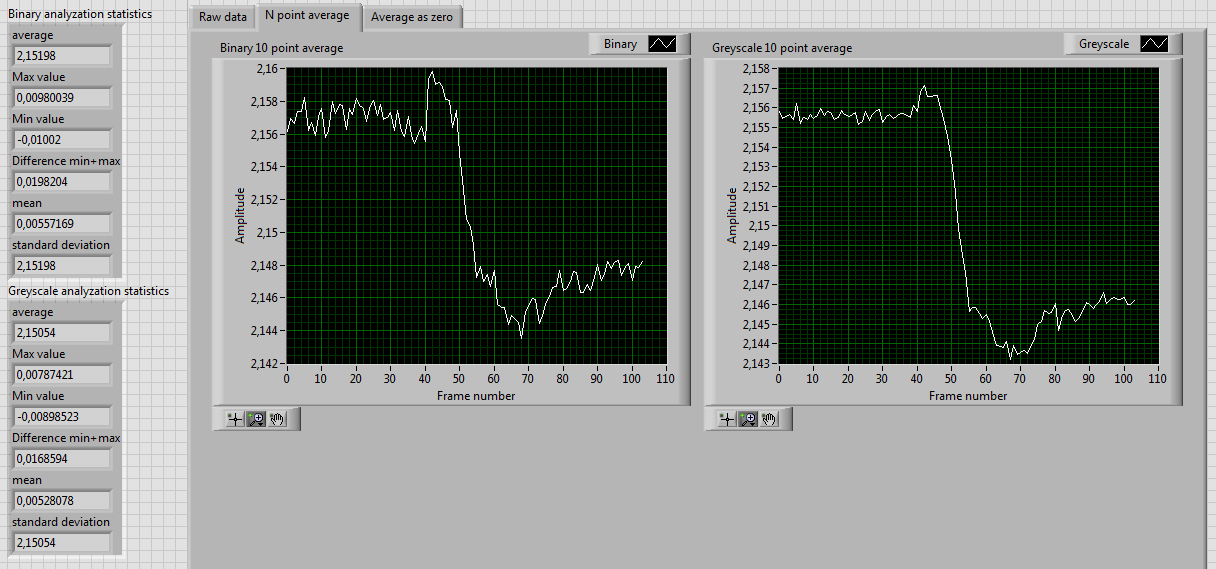Click the 2,16 top scale value on Binary graph
This screenshot has width=1216, height=569.
click(267, 69)
